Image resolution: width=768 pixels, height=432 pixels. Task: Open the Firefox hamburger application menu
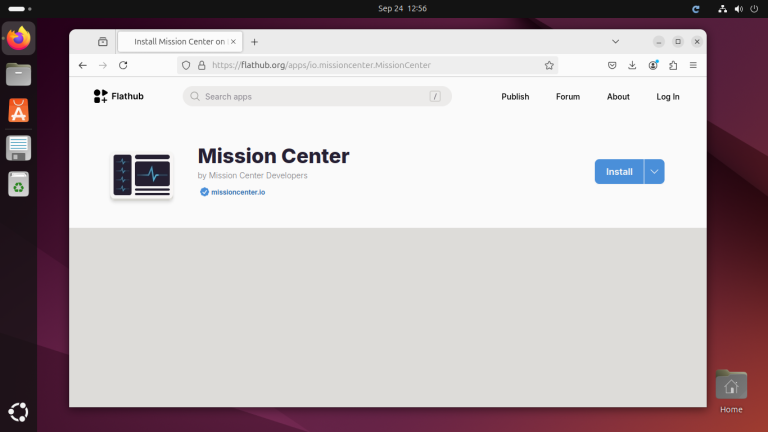coord(693,65)
